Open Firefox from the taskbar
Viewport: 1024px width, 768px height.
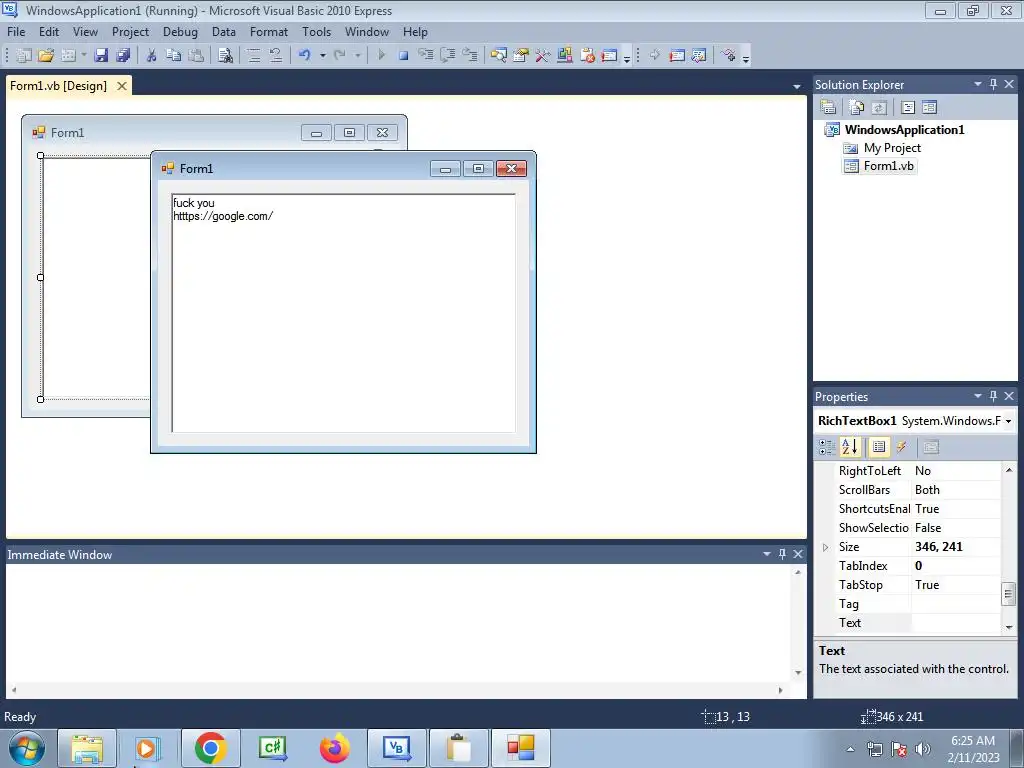pyautogui.click(x=334, y=748)
